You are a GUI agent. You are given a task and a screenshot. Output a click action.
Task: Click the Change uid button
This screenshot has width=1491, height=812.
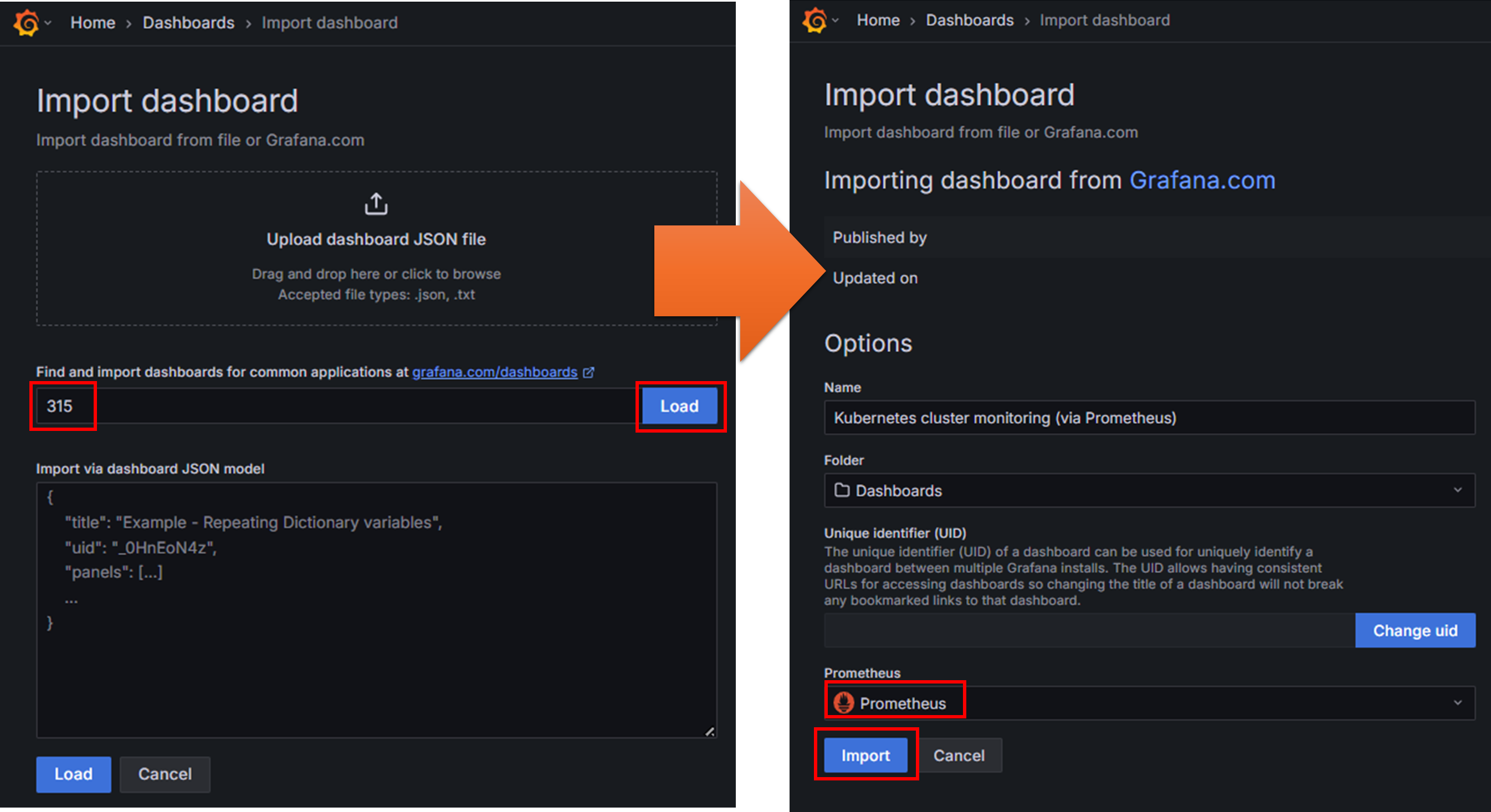click(1415, 630)
